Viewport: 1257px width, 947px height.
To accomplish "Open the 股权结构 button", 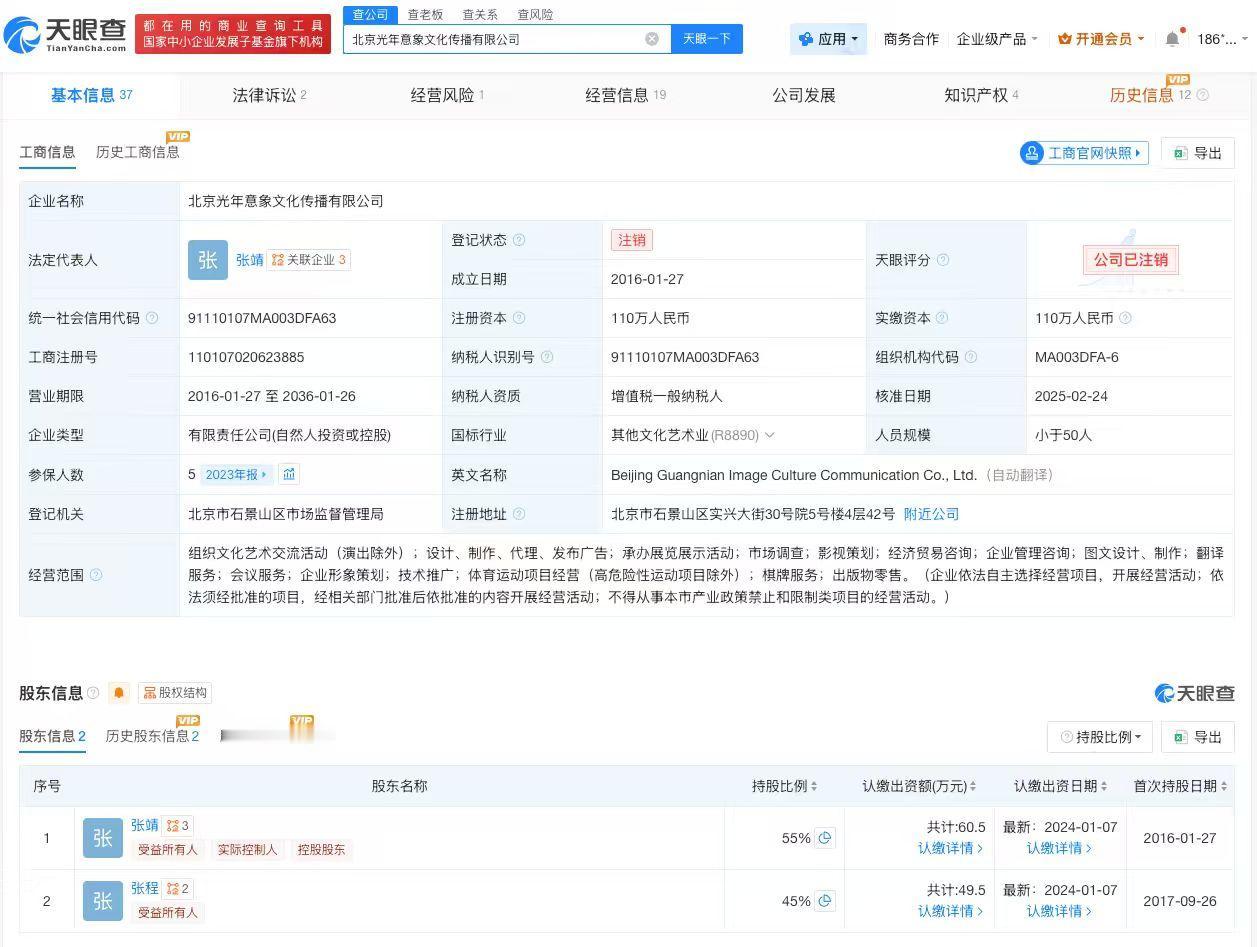I will 175,693.
